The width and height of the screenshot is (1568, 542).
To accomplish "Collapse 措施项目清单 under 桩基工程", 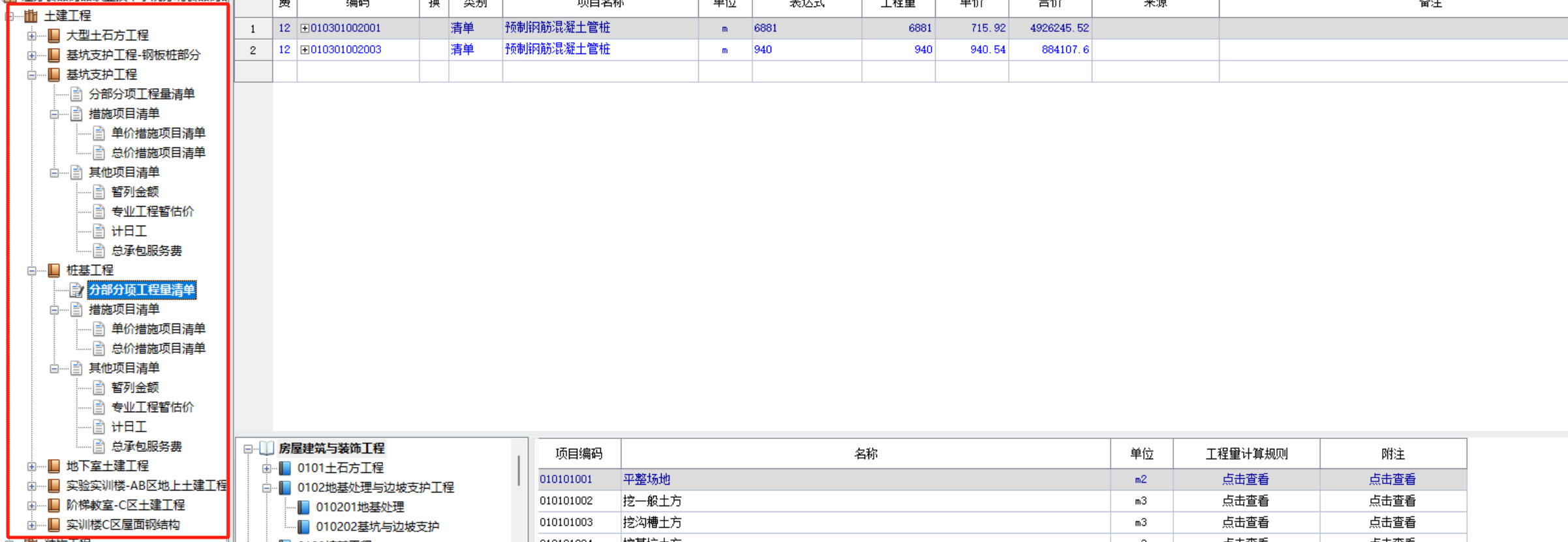I will tap(54, 309).
